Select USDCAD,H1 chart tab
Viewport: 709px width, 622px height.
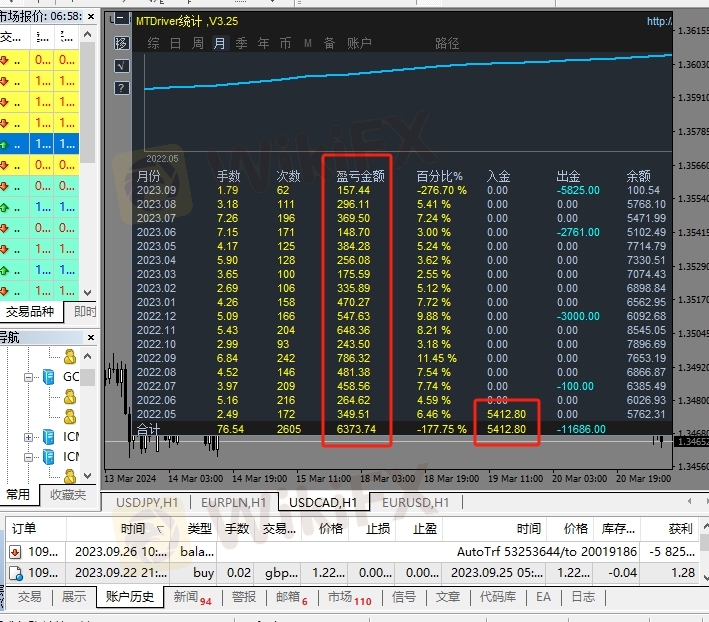[323, 503]
